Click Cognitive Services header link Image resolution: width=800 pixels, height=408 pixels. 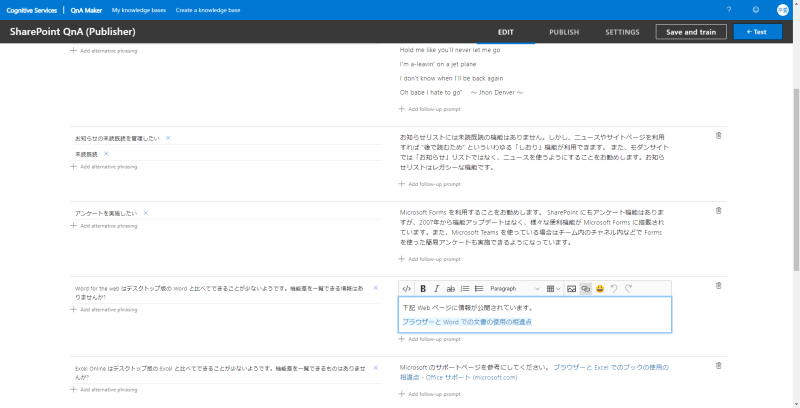click(32, 10)
